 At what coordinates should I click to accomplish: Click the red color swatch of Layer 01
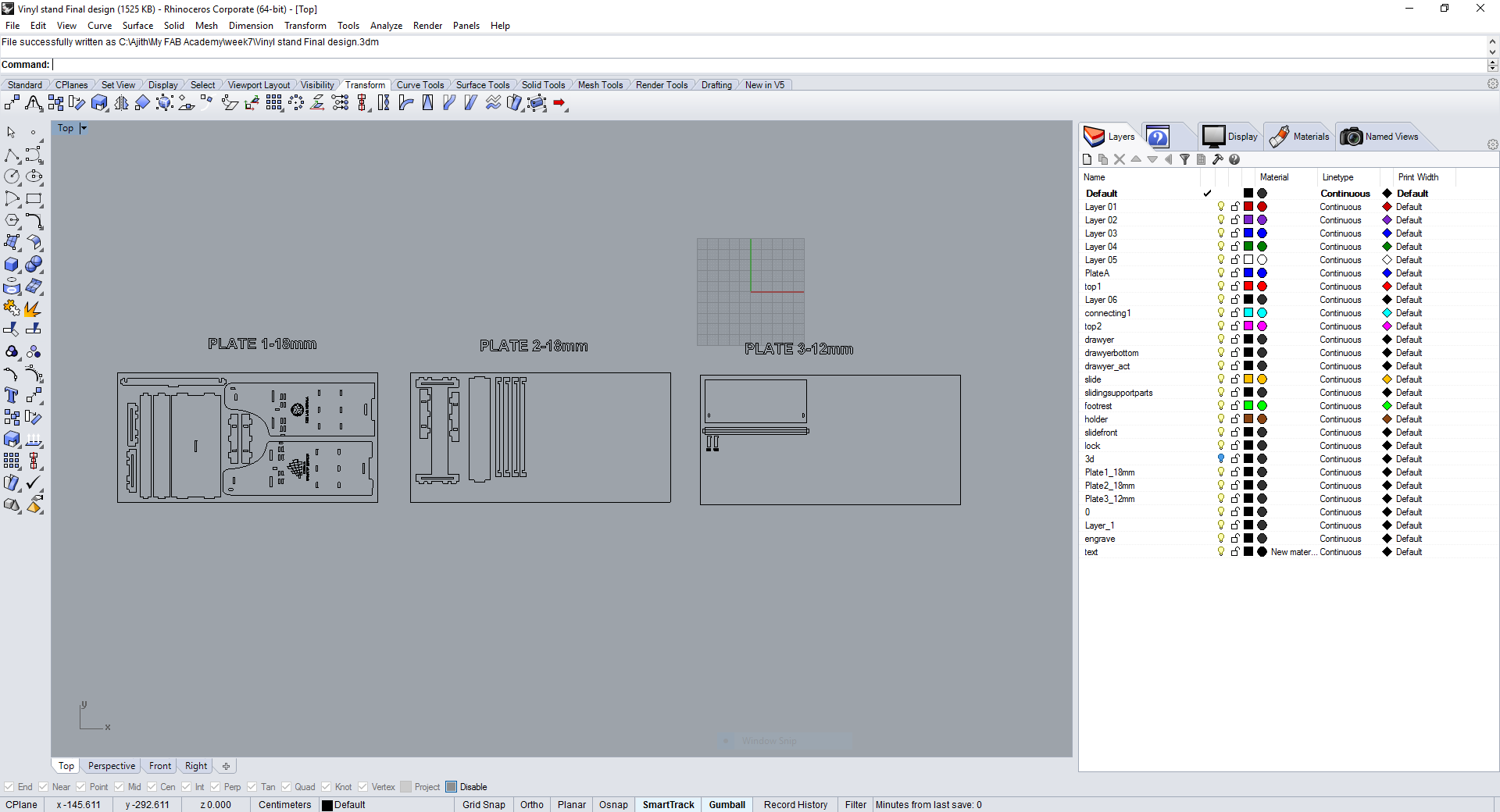point(1248,207)
